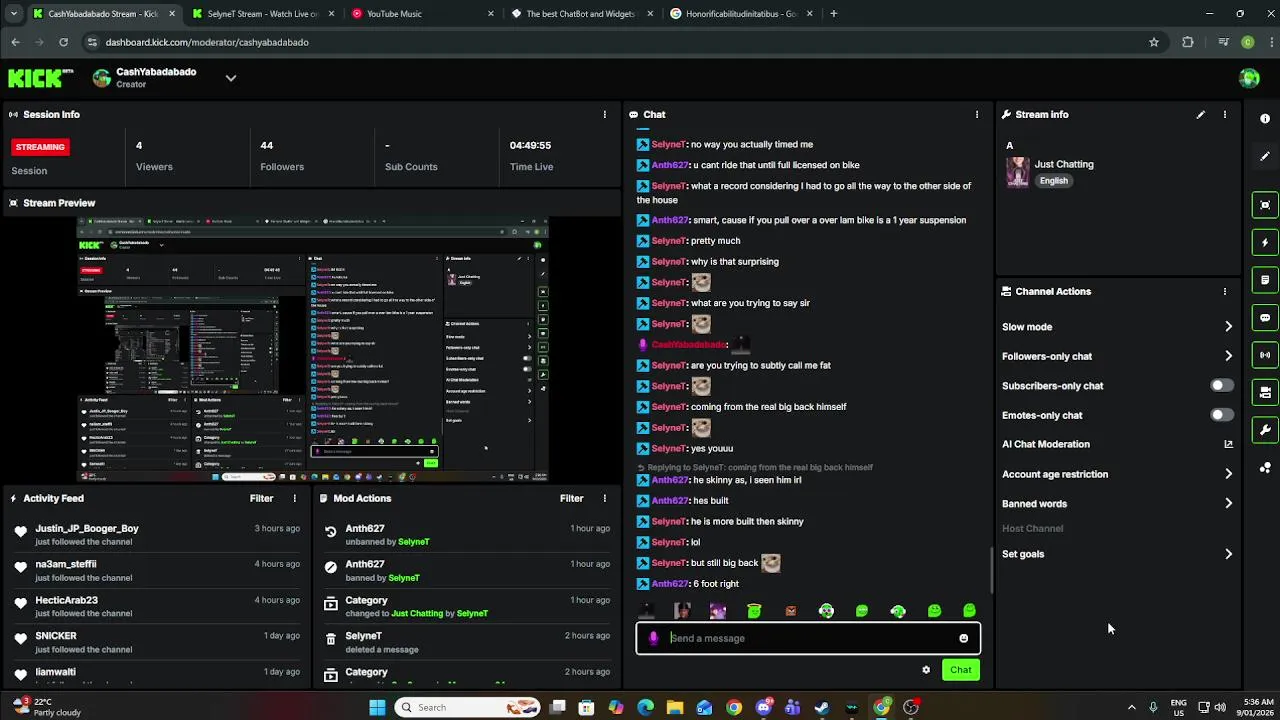
Task: Open the Activity Feed Filter
Action: (261, 498)
